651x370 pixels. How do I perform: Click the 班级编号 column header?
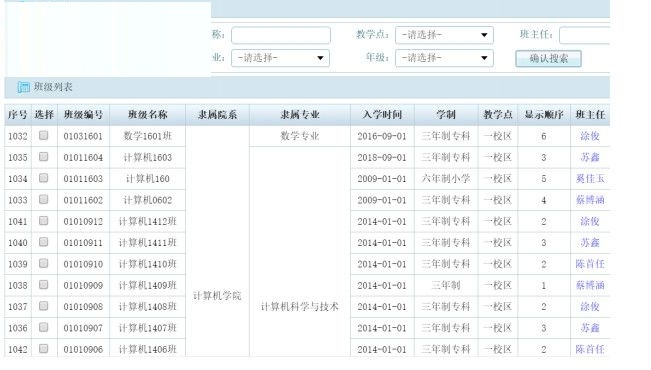coord(83,115)
